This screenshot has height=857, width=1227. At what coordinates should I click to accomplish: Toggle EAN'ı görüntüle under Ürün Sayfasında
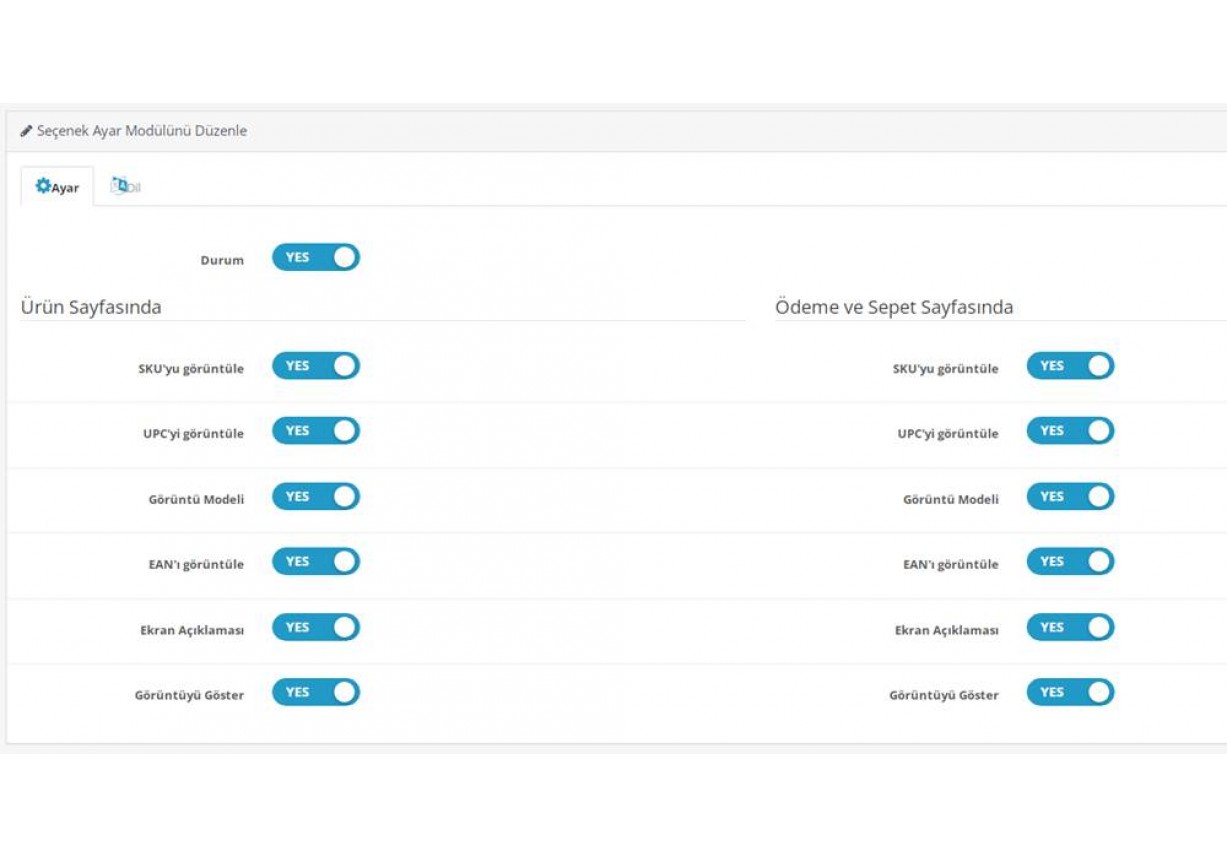(315, 562)
